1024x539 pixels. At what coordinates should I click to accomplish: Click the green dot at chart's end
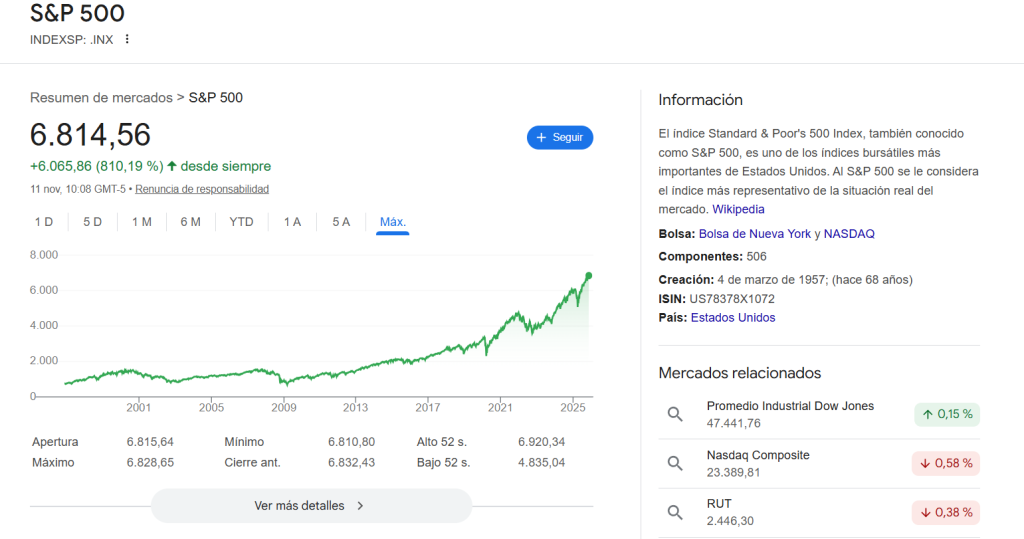pos(589,275)
